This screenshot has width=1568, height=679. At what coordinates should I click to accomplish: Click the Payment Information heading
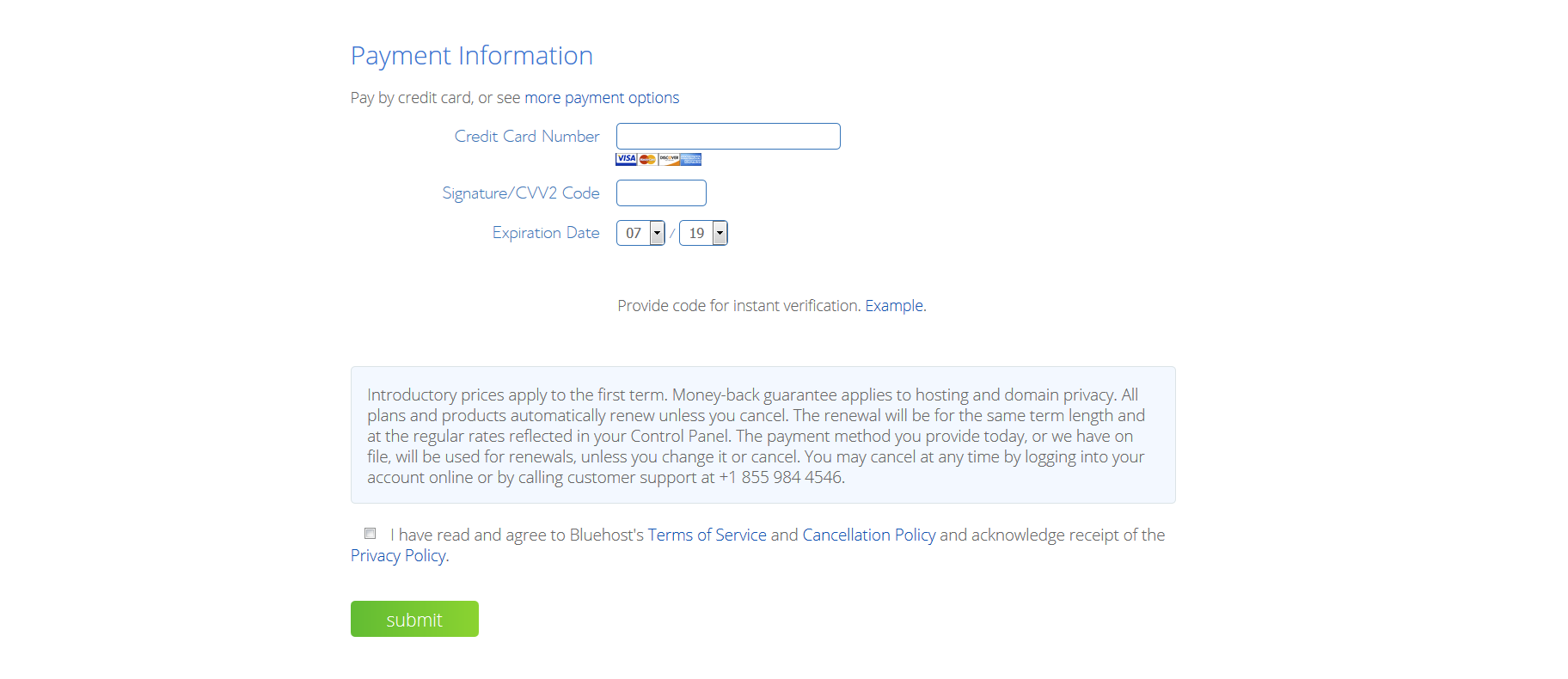(472, 56)
